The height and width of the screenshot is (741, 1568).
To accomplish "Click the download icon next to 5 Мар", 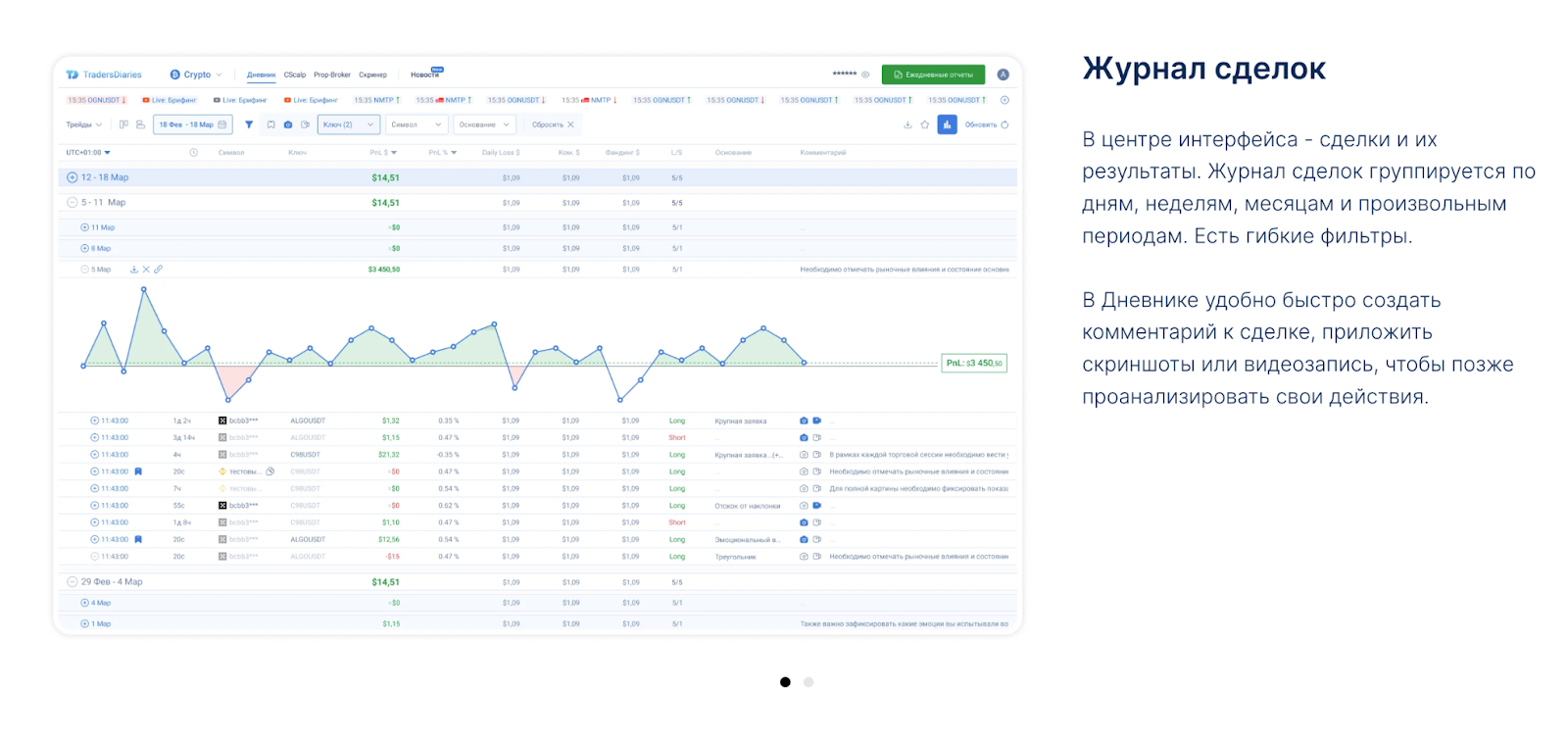I will click(x=134, y=270).
